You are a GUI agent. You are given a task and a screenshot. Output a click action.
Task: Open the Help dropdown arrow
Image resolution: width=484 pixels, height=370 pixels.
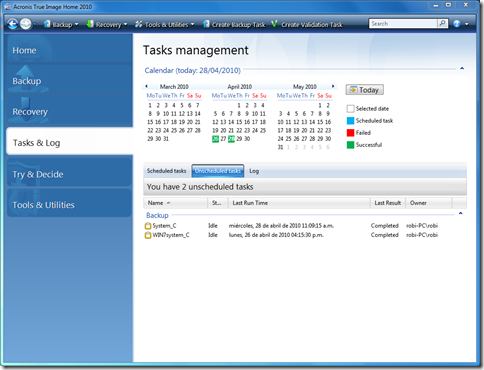click(466, 24)
